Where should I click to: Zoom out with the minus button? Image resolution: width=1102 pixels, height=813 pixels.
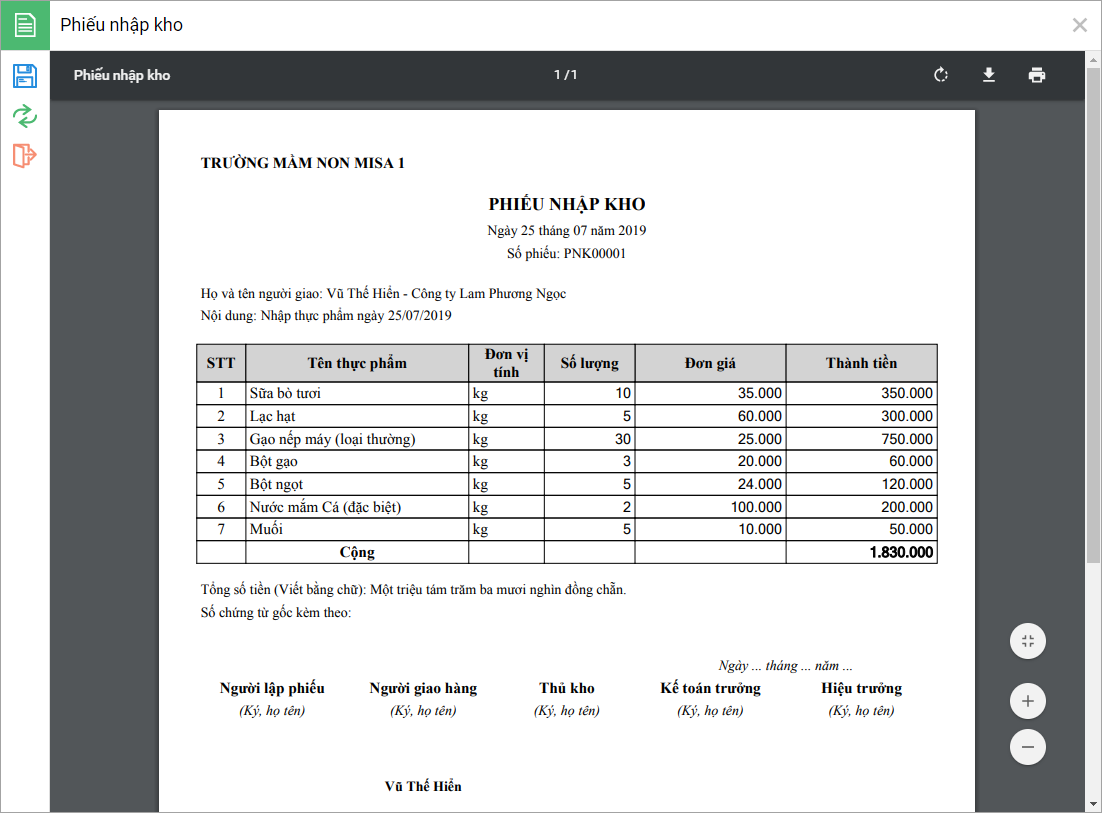[x=1028, y=747]
